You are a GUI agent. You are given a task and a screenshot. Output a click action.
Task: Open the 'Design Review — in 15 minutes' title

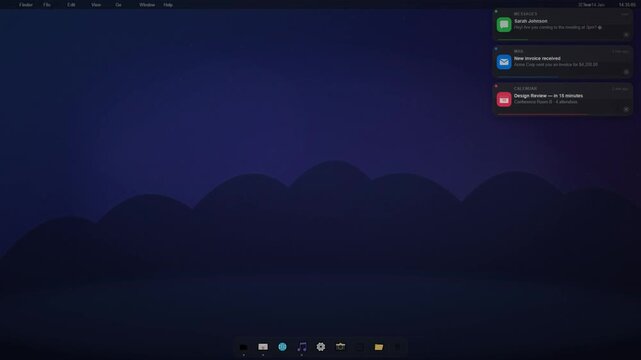pyautogui.click(x=548, y=96)
